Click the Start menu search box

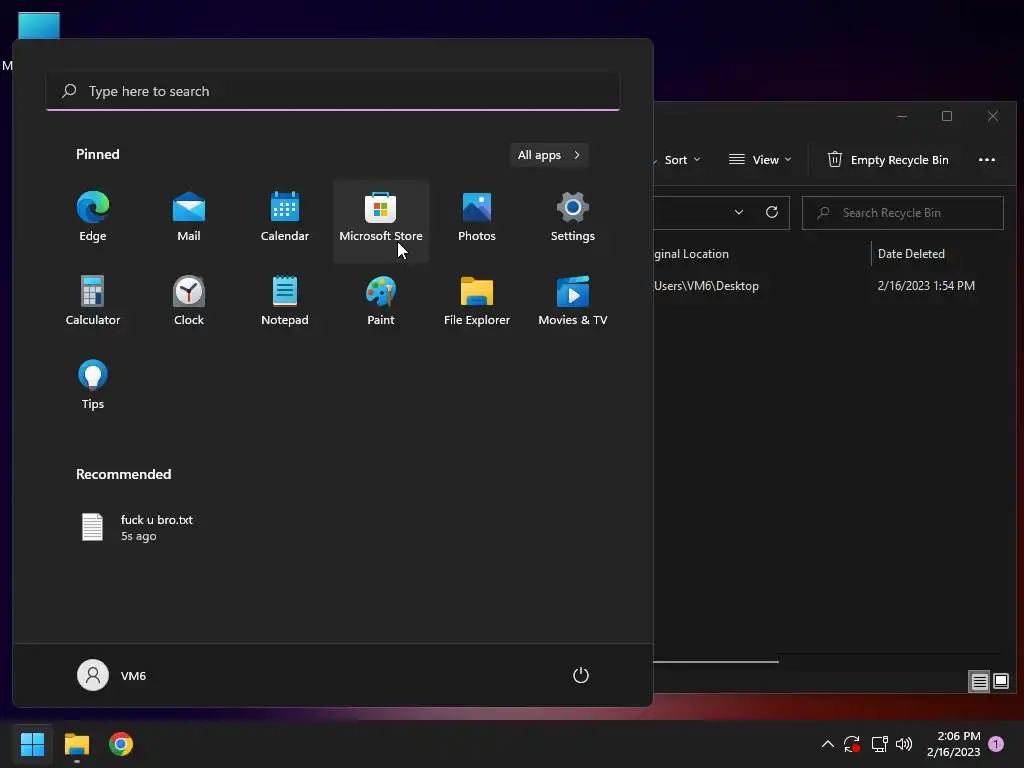333,91
